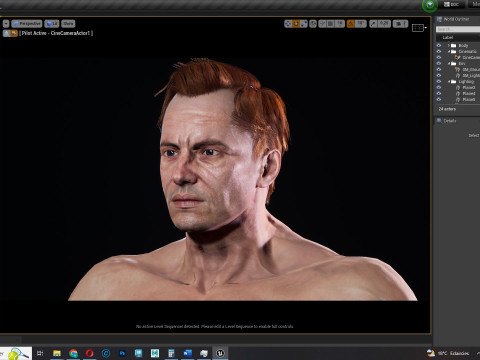The height and width of the screenshot is (360, 480).
Task: Open the grid snap size dropdown
Action: point(340,24)
